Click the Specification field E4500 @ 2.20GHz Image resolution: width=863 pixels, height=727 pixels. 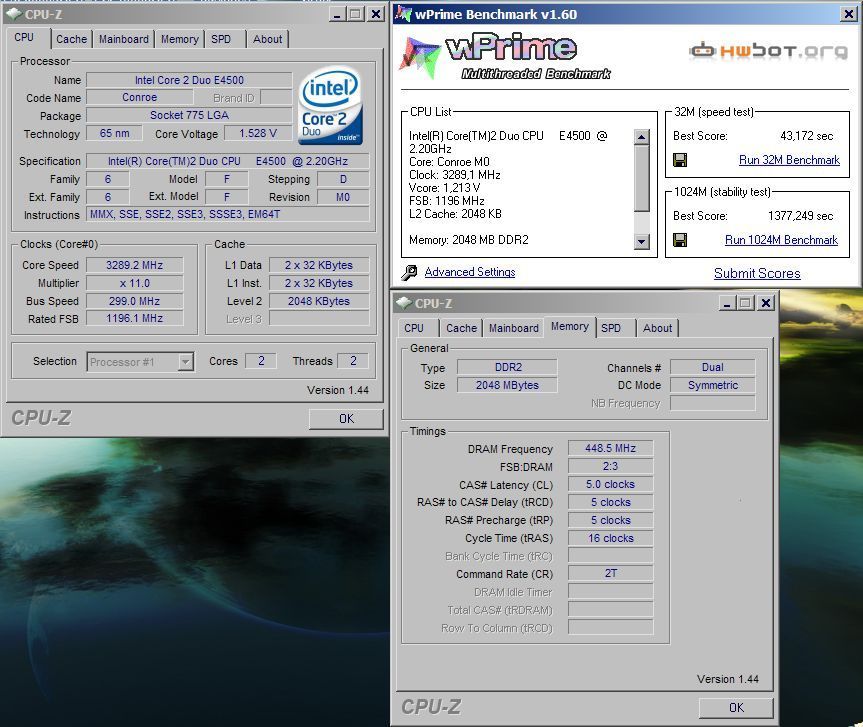[x=227, y=161]
